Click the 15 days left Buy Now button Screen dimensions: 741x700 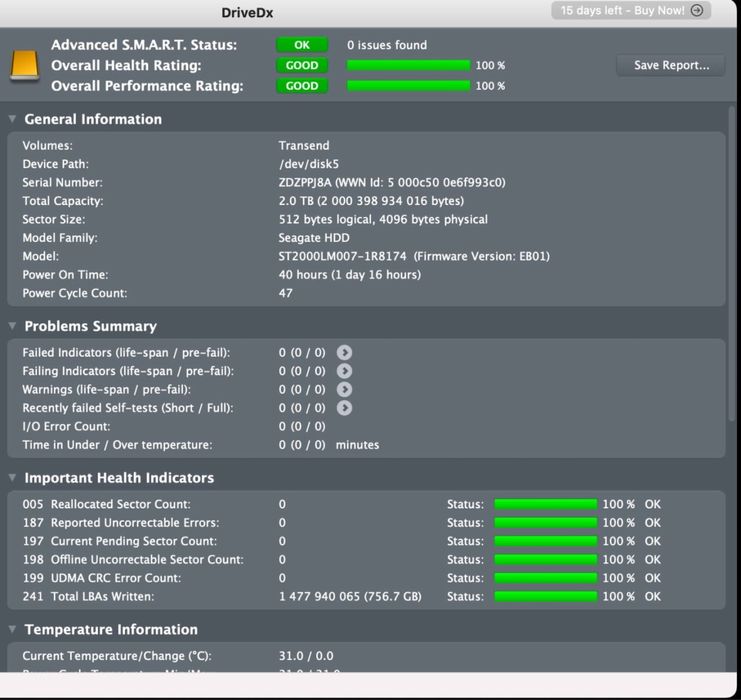pos(631,10)
